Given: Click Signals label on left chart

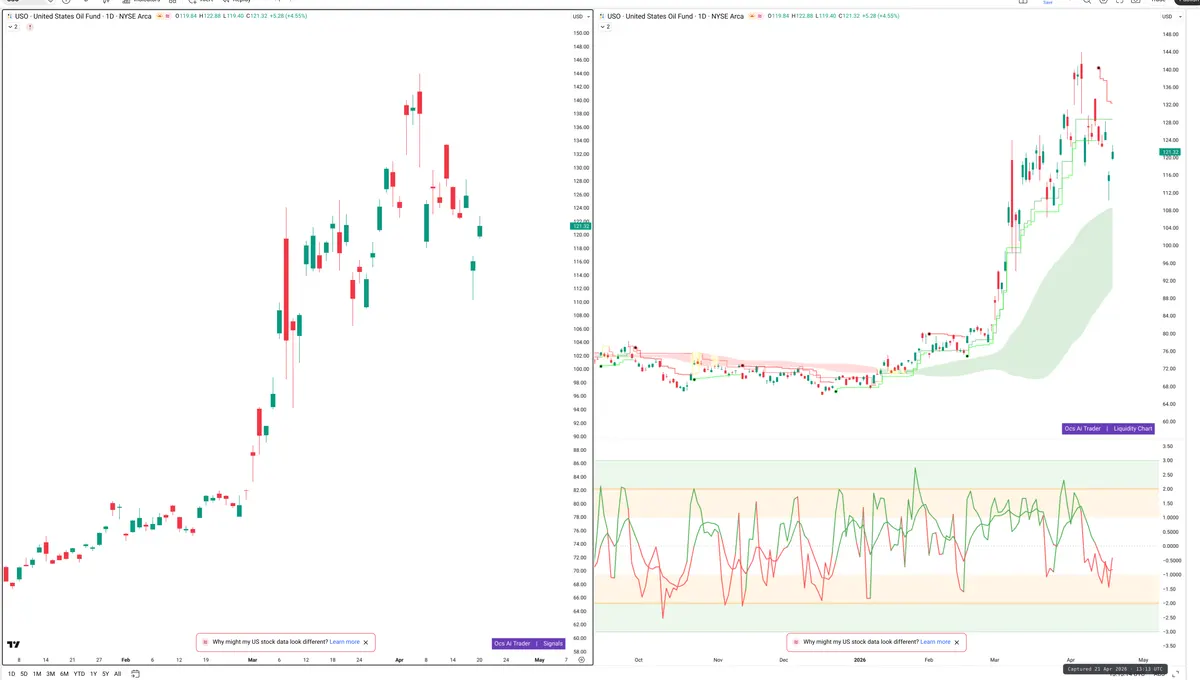Looking at the screenshot, I should click(x=553, y=643).
